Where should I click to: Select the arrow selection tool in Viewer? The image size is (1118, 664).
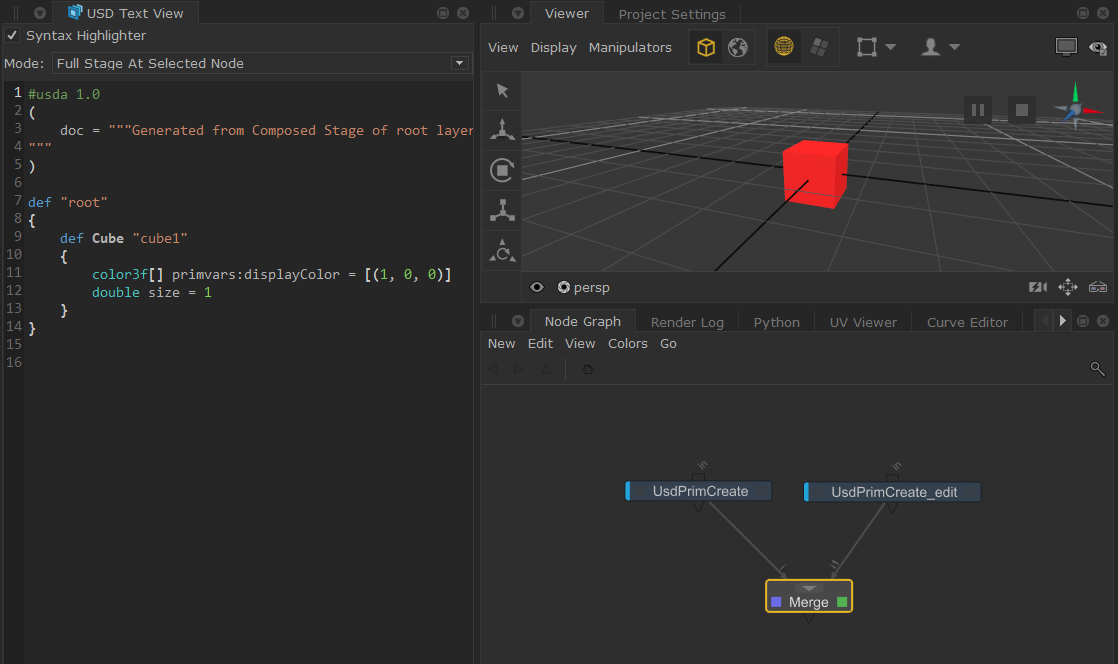click(502, 91)
